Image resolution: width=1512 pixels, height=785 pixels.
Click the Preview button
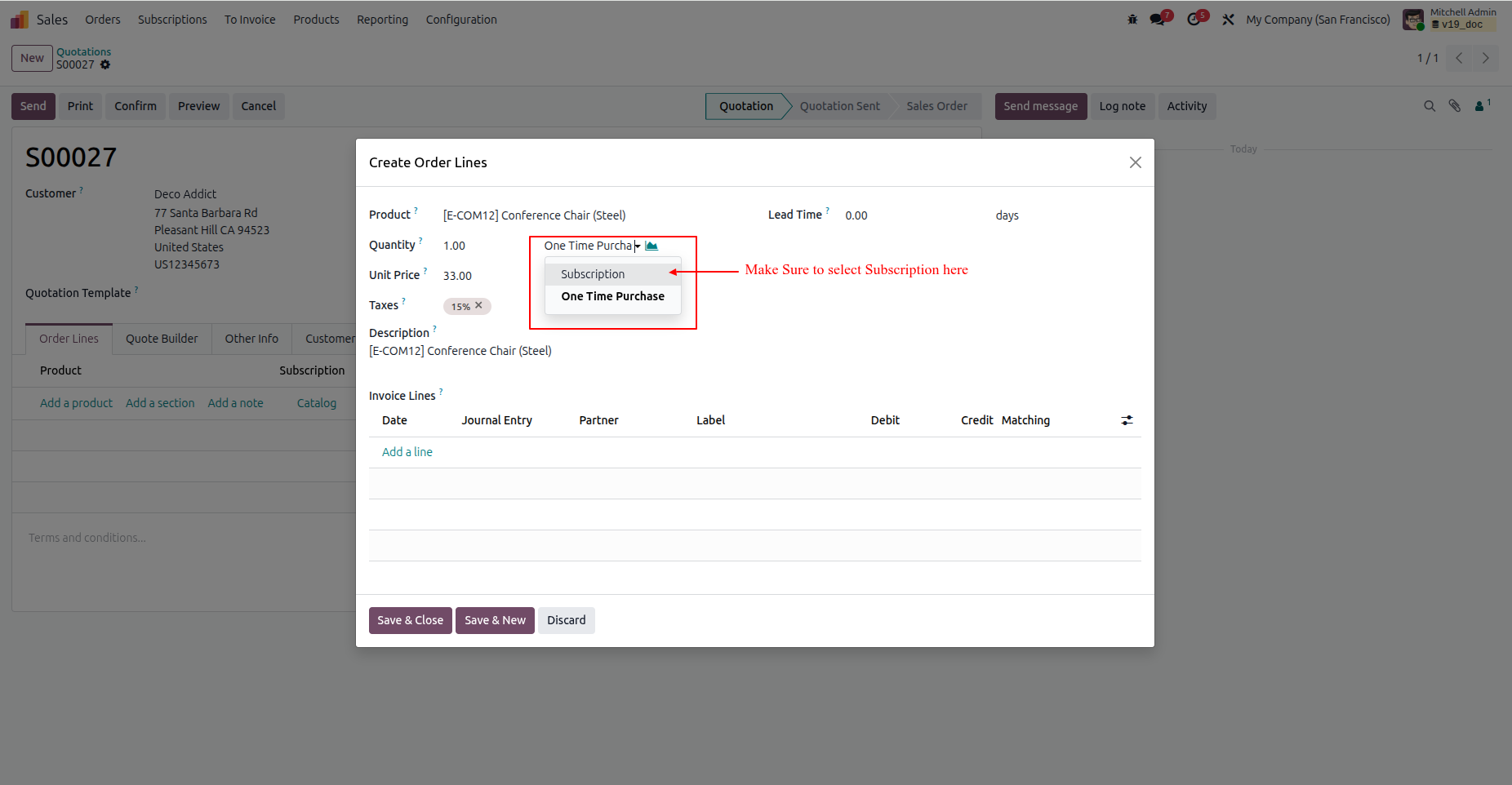point(199,106)
